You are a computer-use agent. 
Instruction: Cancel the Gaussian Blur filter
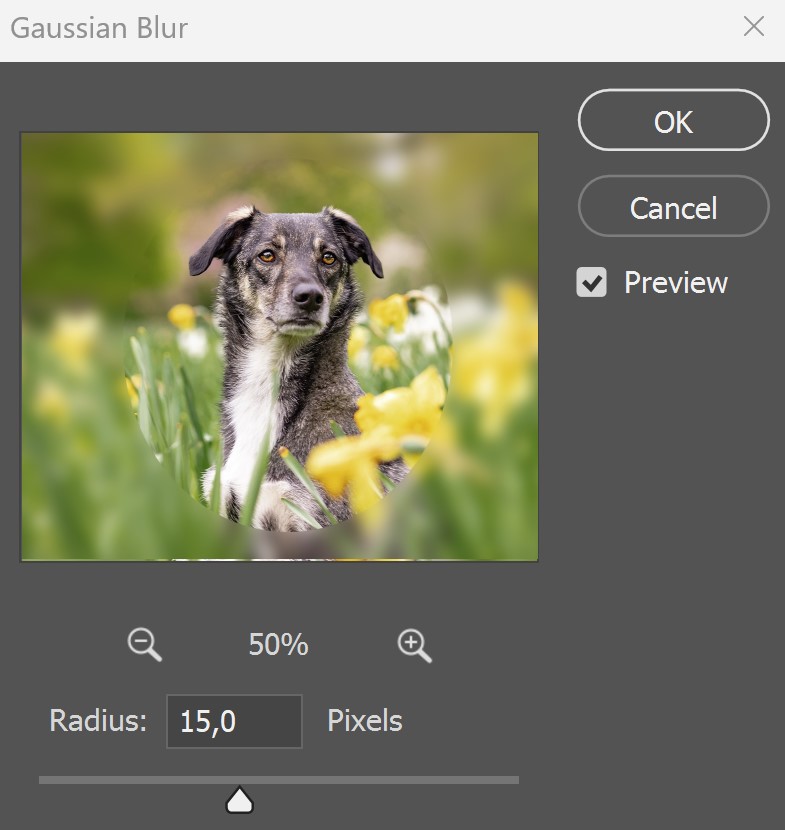point(673,206)
